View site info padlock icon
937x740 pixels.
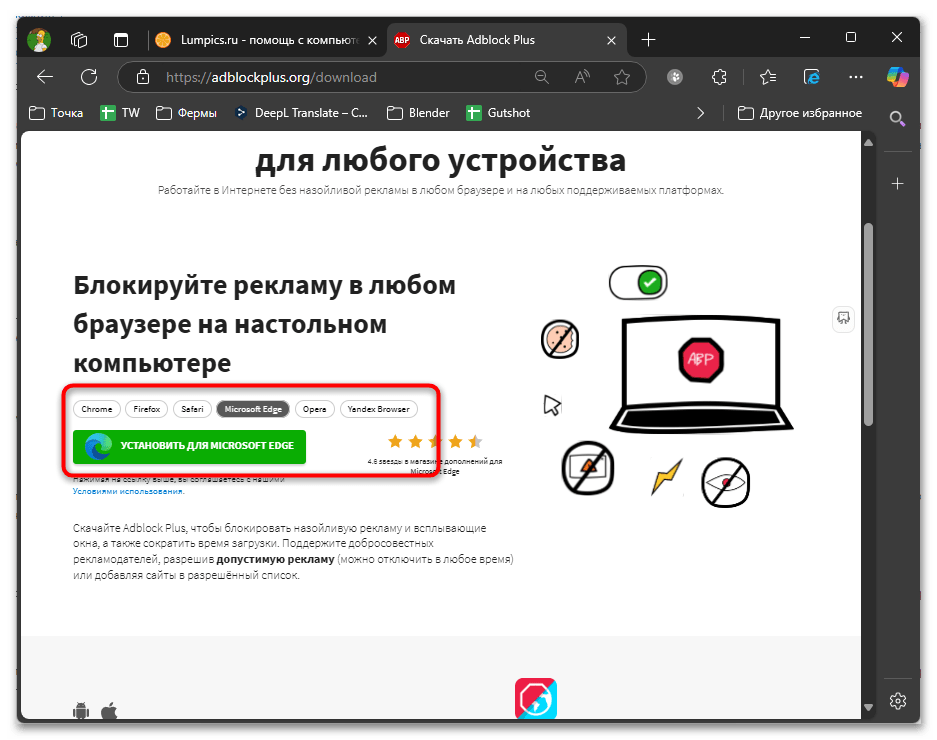[143, 77]
